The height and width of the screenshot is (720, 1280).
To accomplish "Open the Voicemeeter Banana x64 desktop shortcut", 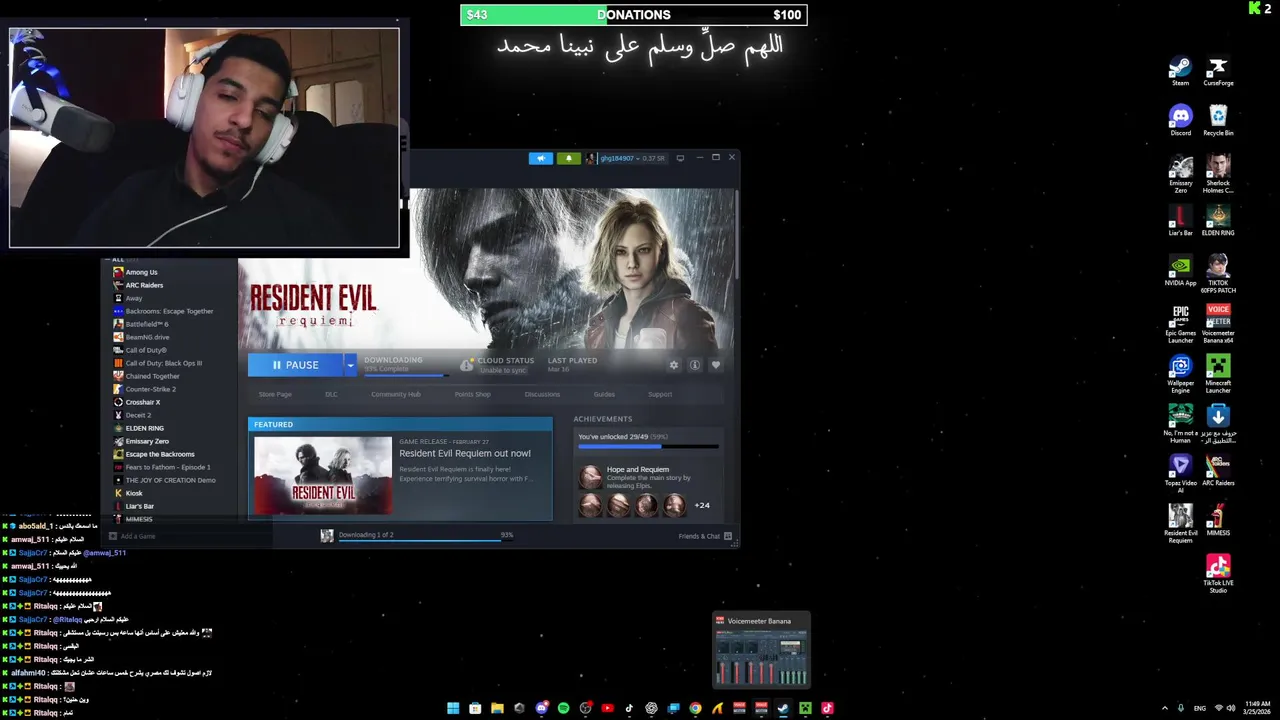I will 1218,324.
